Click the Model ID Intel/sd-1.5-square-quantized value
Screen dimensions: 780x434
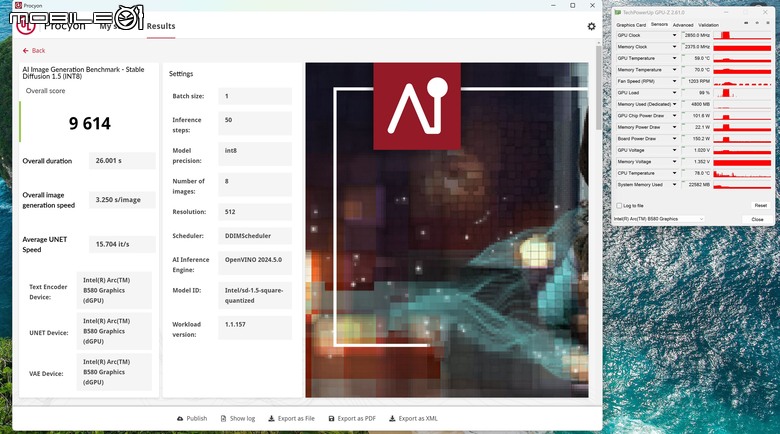coord(255,295)
